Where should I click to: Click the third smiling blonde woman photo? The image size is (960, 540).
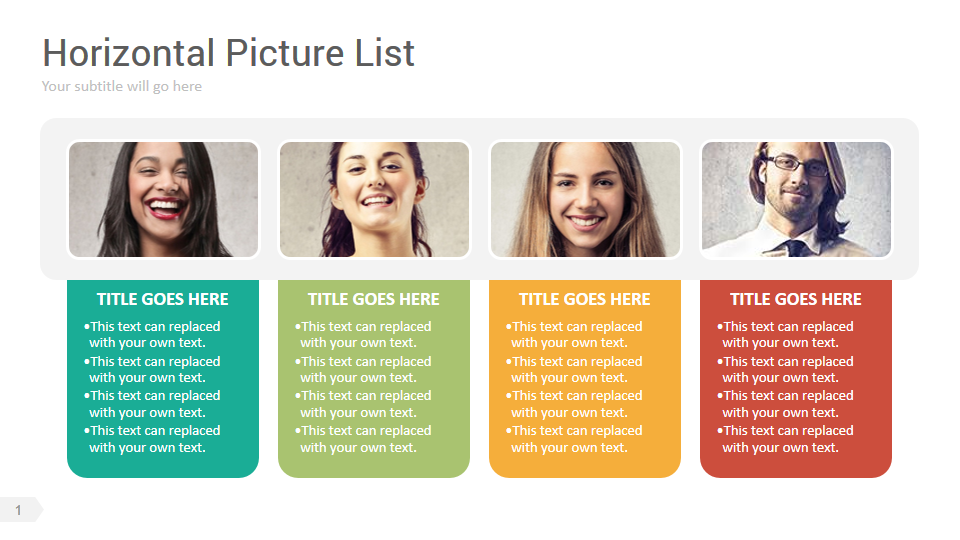click(585, 199)
